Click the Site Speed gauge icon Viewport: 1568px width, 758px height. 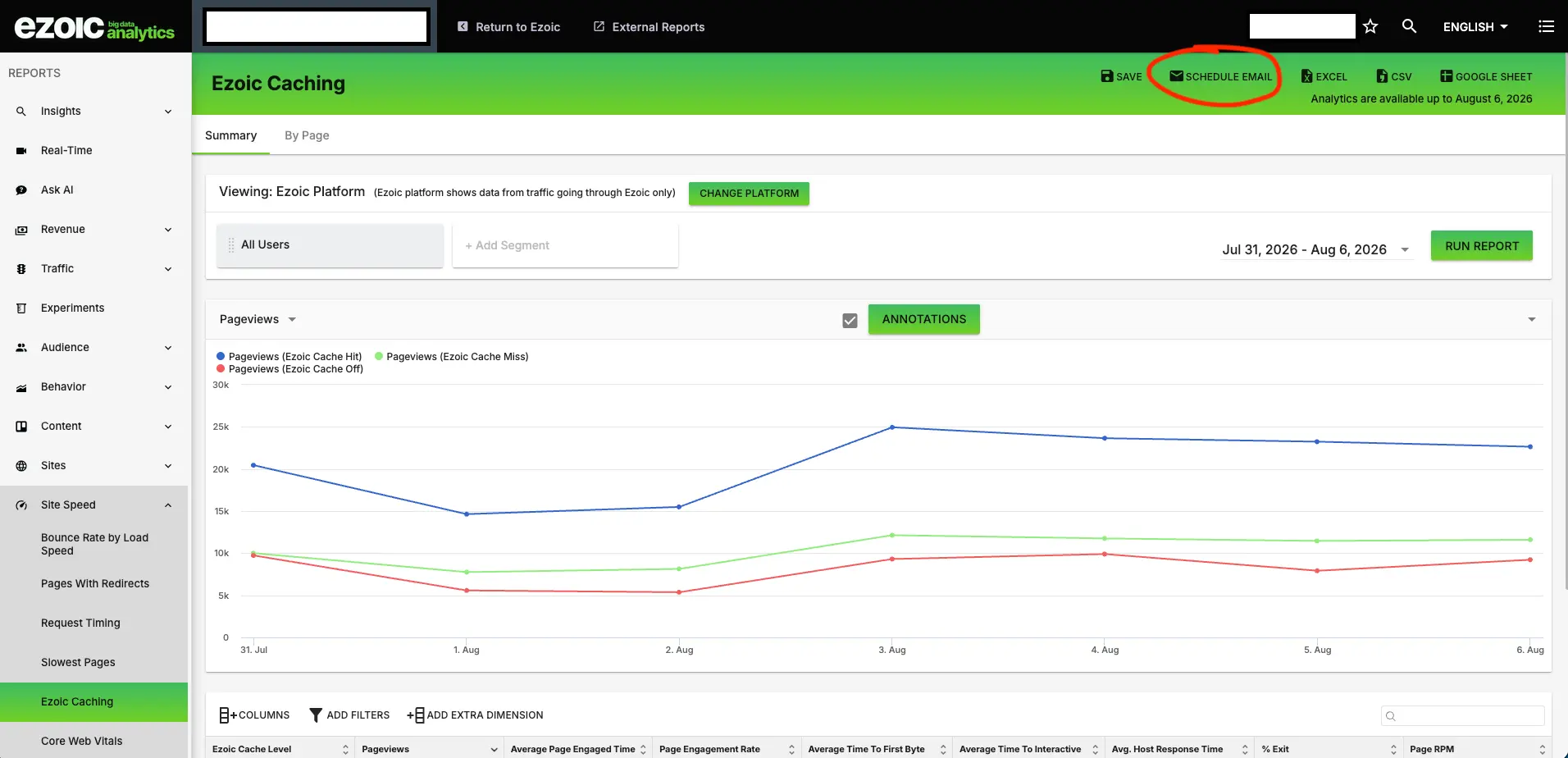click(x=21, y=505)
